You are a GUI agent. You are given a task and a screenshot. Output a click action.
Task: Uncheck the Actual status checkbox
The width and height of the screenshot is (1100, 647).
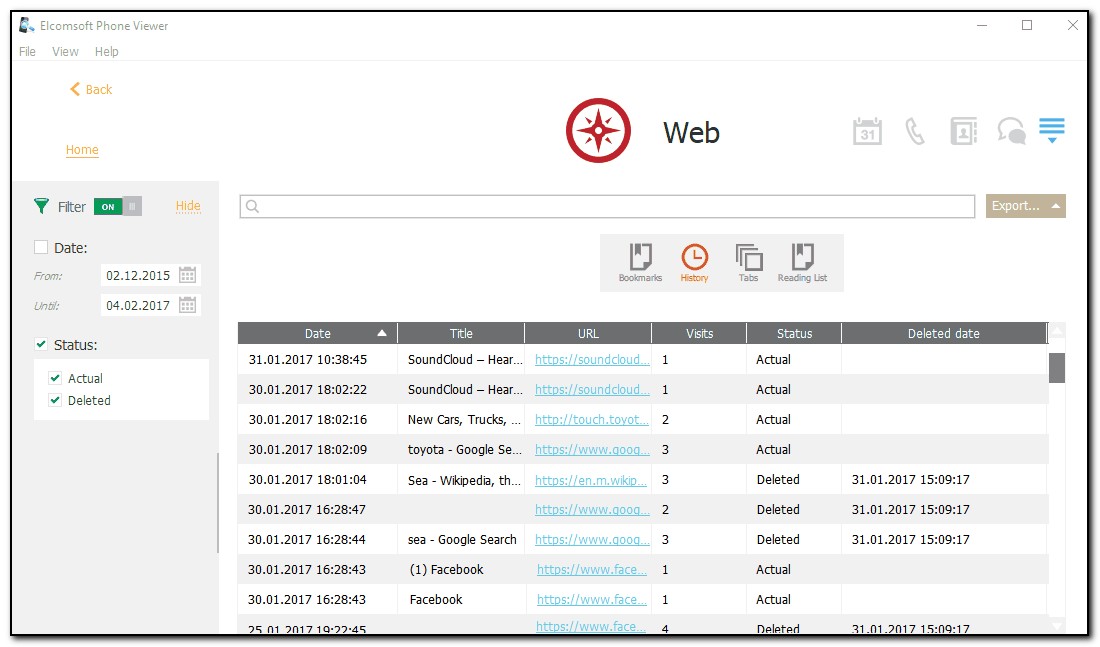(x=55, y=378)
